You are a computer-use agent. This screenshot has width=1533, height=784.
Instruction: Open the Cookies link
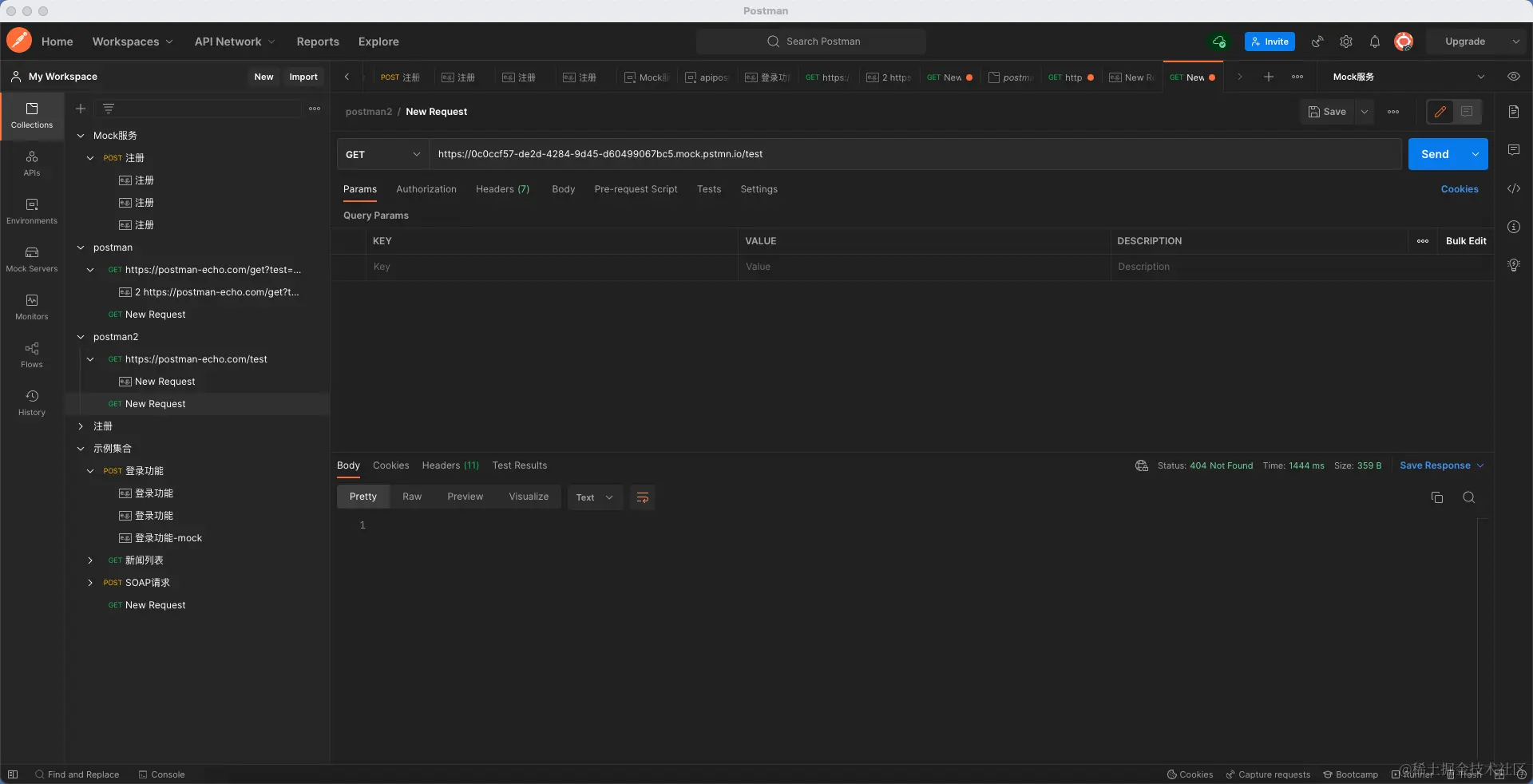pyautogui.click(x=1460, y=189)
